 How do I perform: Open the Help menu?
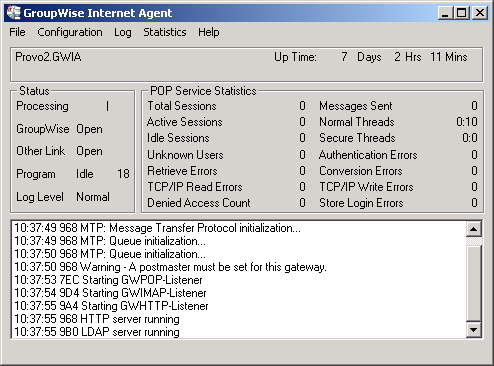pos(209,32)
